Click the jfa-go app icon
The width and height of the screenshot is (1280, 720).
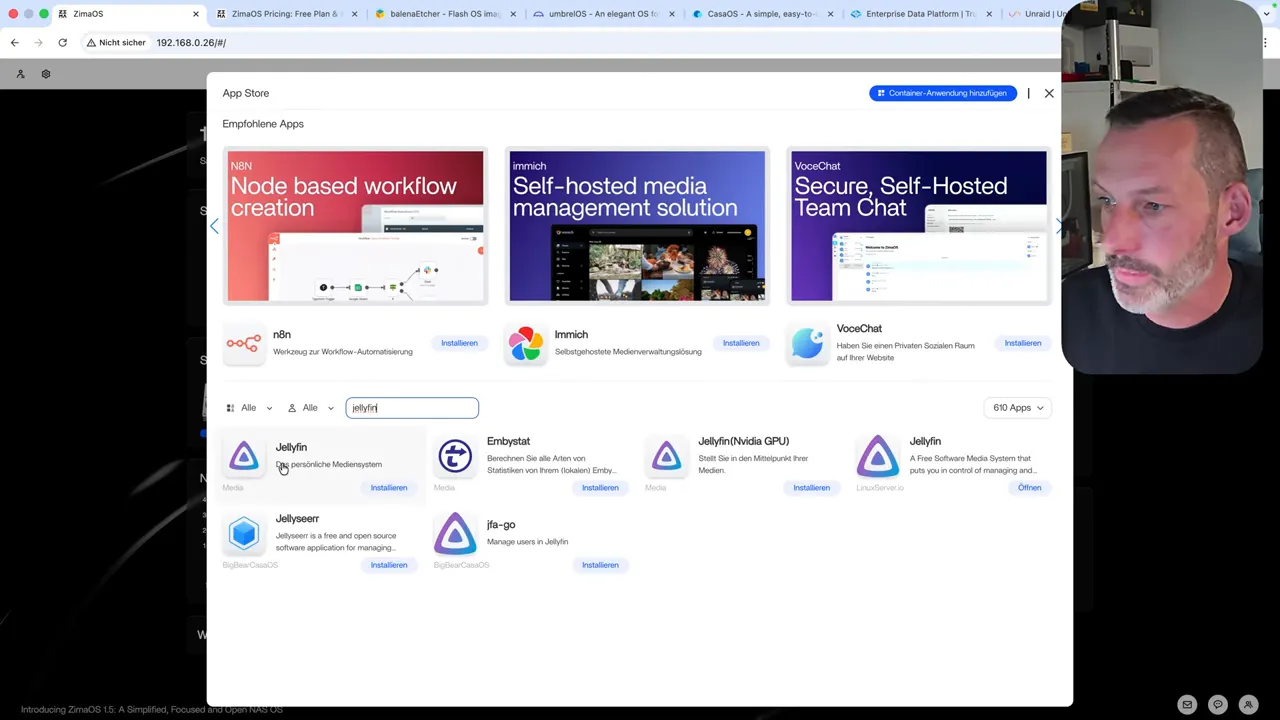pyautogui.click(x=455, y=534)
